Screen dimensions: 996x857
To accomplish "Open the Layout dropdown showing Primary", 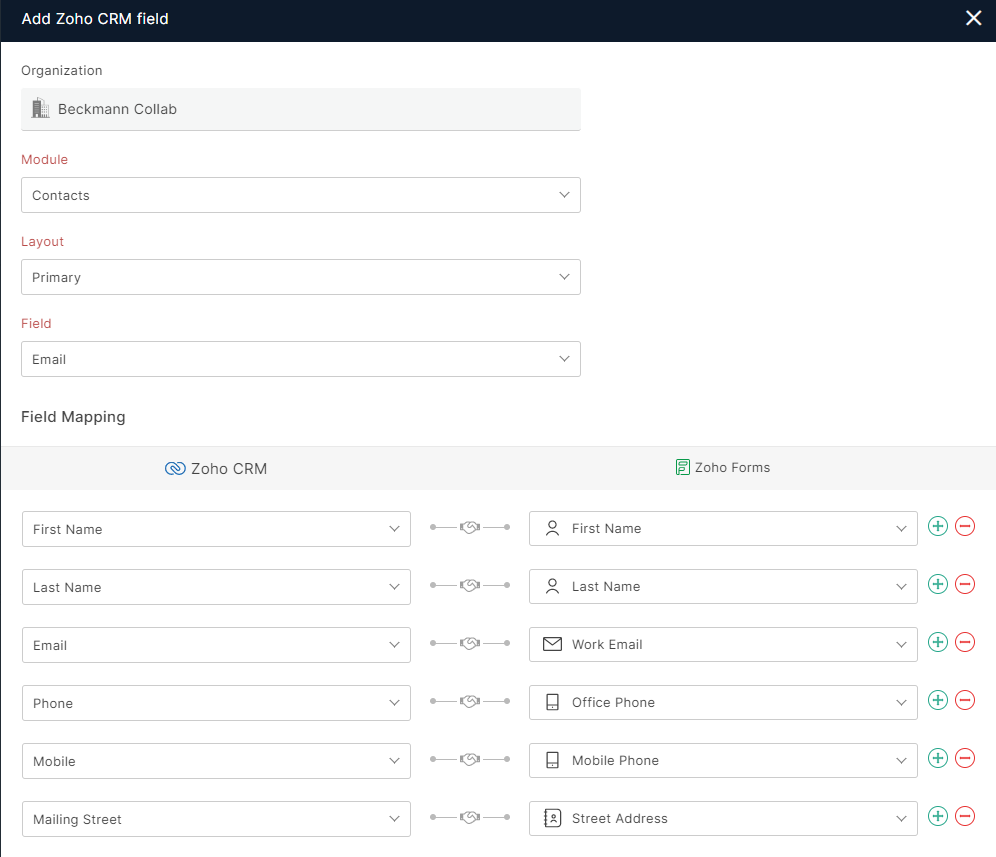I will coord(300,277).
